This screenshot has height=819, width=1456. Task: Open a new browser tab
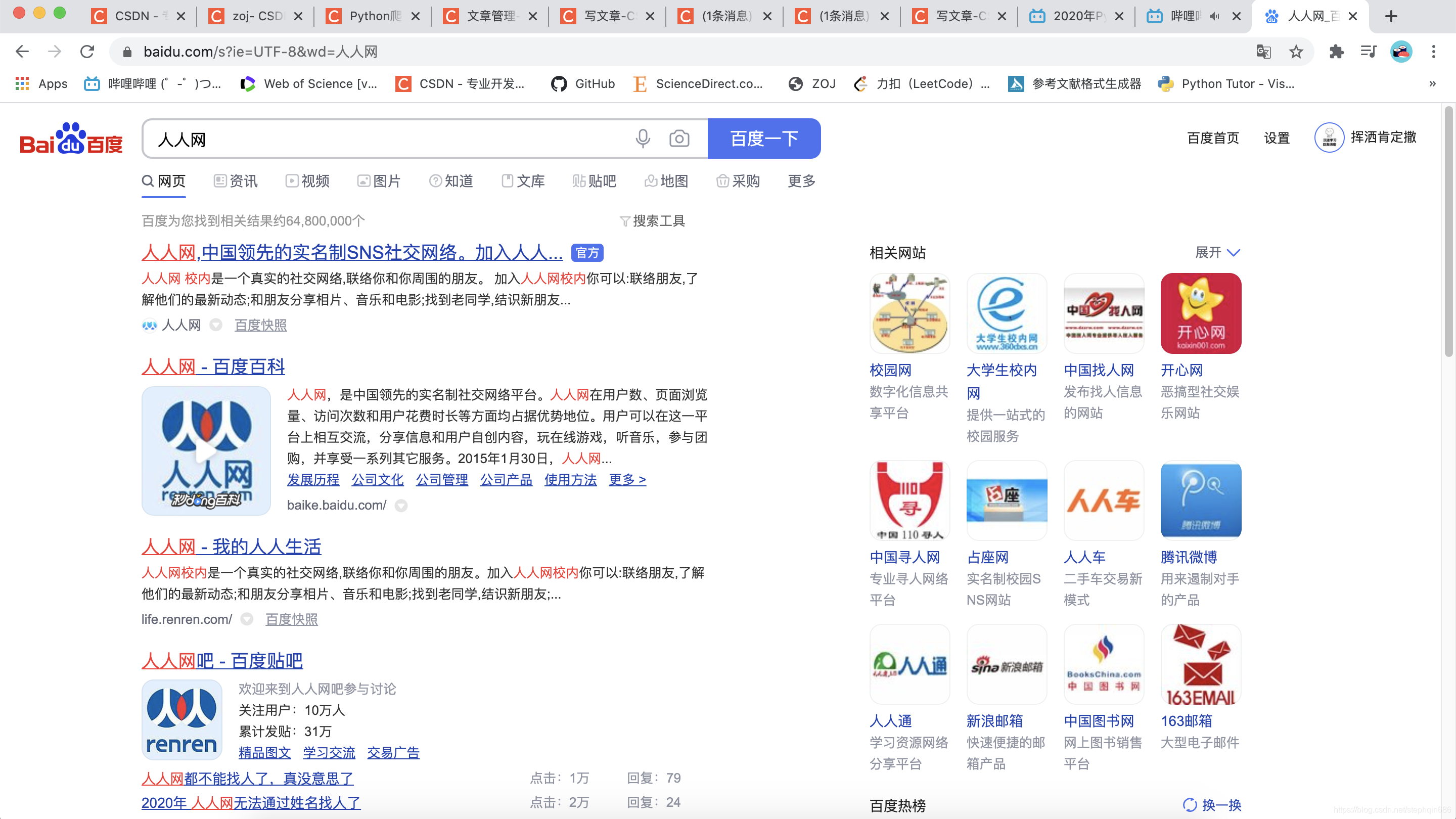[x=1391, y=16]
